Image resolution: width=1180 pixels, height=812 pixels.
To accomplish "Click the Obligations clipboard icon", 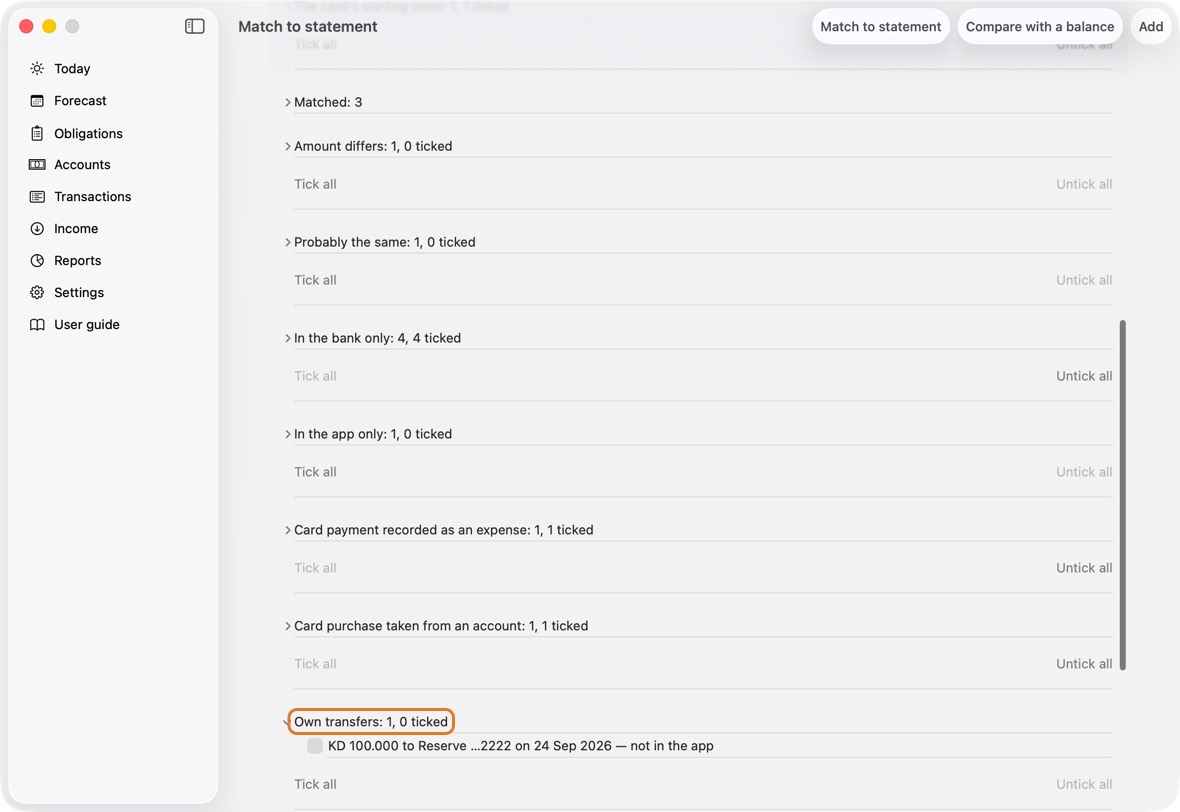I will pyautogui.click(x=37, y=133).
